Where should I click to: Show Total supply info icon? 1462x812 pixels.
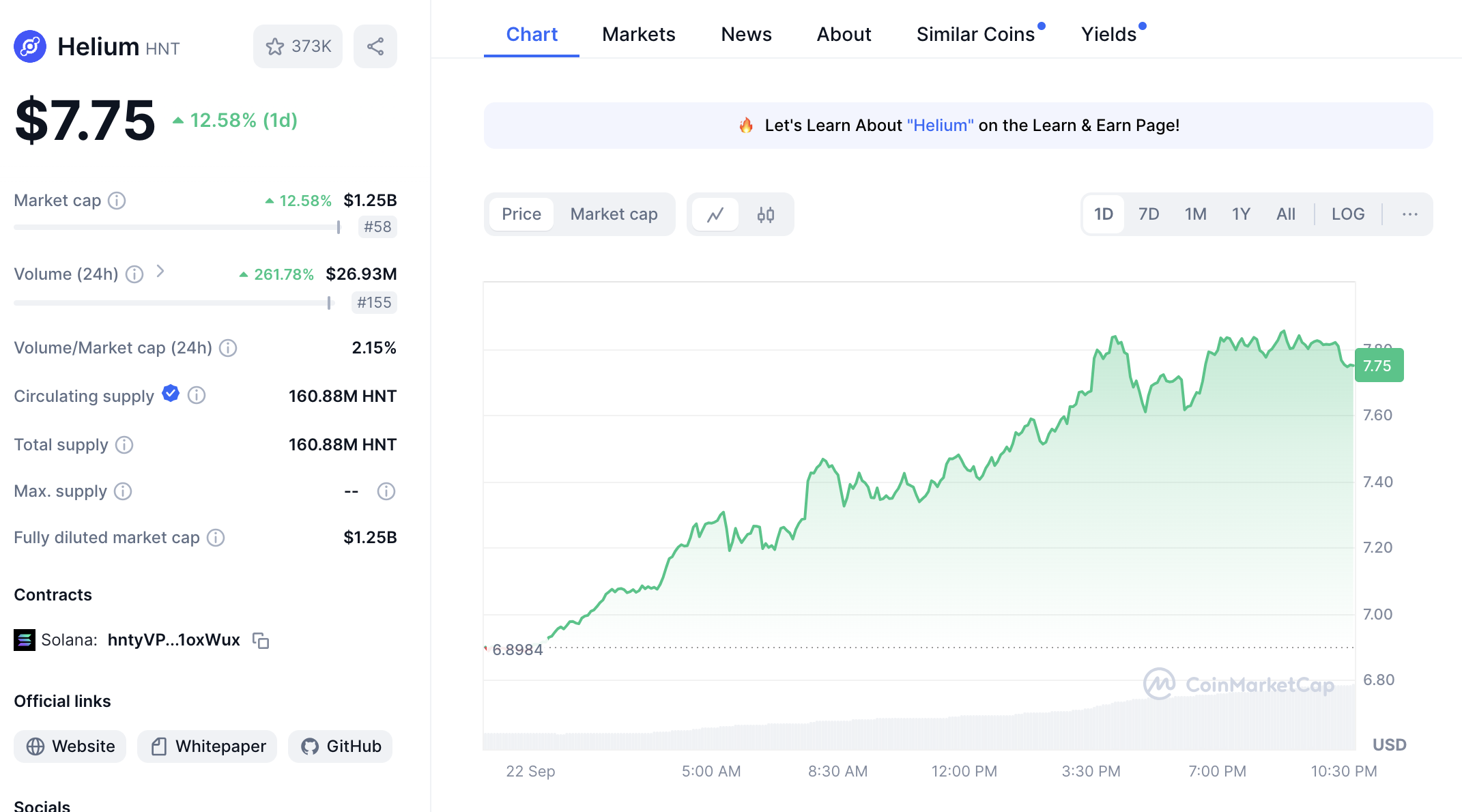124,445
